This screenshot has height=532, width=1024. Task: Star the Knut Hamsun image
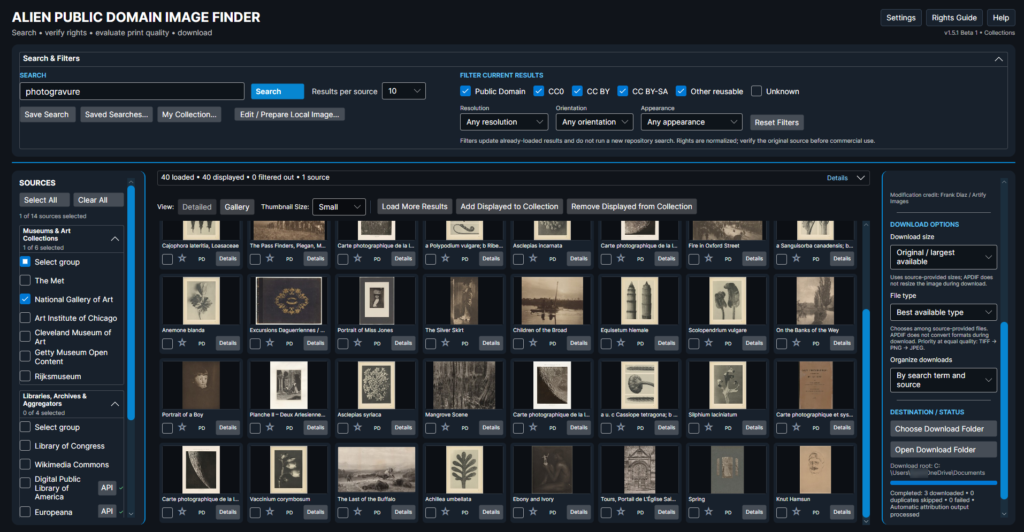point(796,512)
